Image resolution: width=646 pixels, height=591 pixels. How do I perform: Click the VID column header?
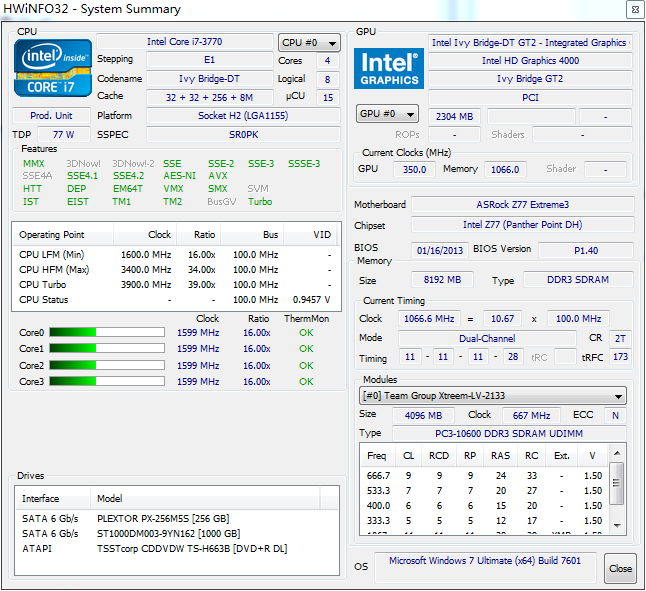tap(310, 235)
